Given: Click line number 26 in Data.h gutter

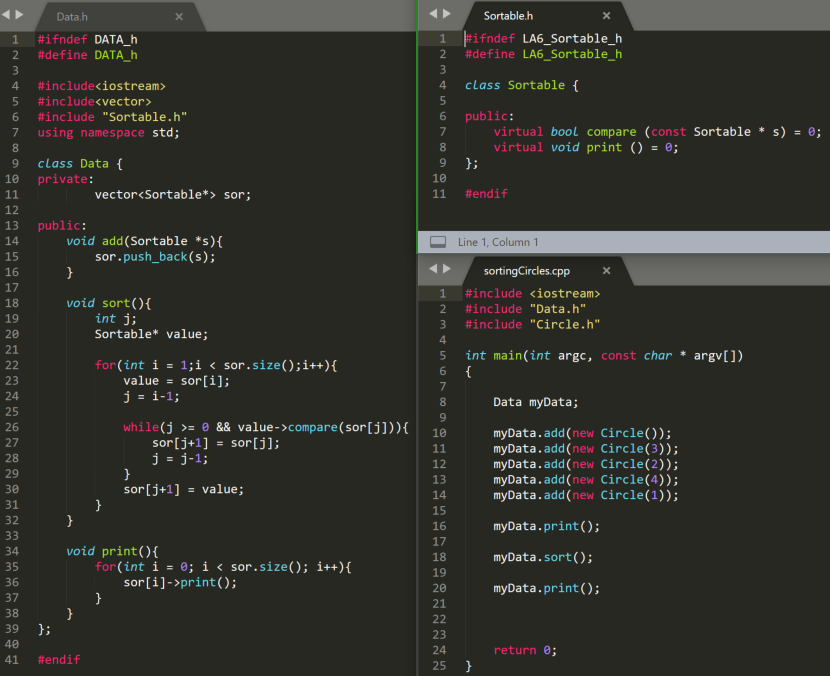Looking at the screenshot, I should (12, 426).
